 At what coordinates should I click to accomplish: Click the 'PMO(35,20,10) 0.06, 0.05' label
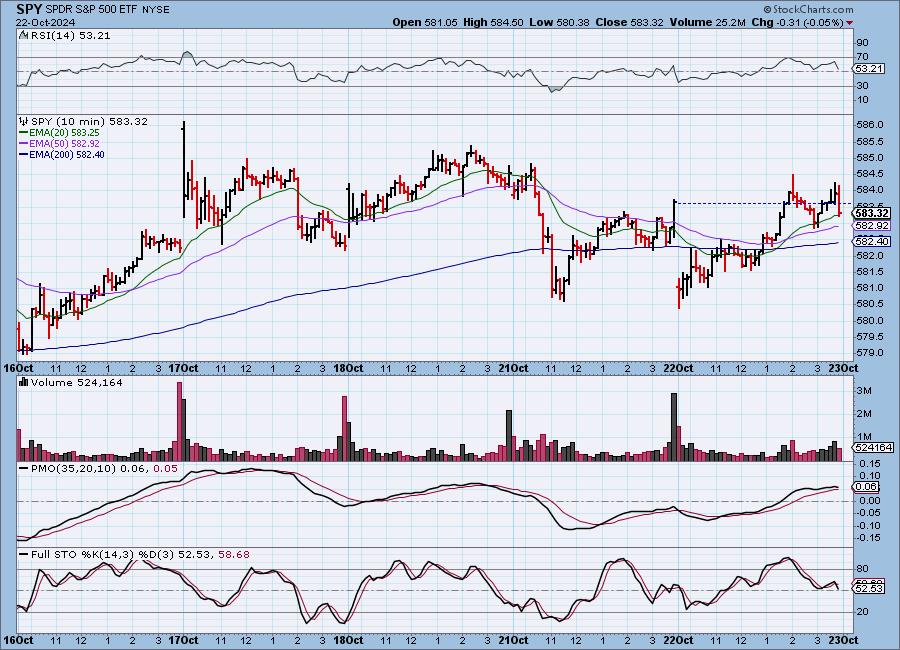pos(104,469)
